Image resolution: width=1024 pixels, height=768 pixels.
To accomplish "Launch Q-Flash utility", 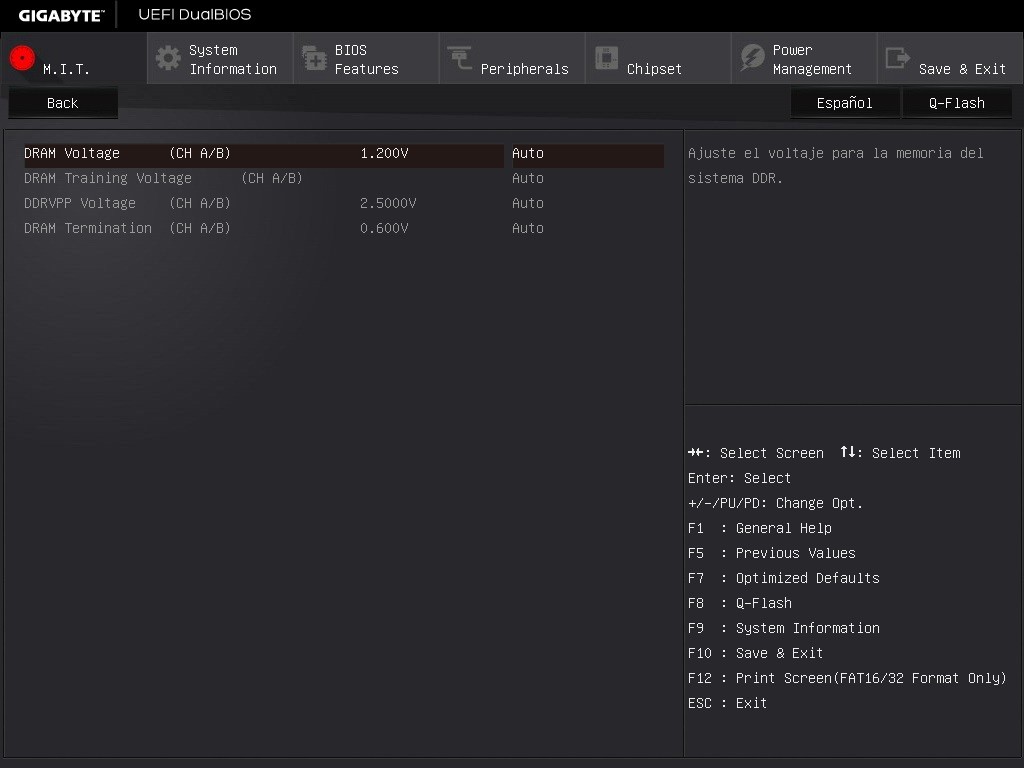I will pyautogui.click(x=956, y=102).
